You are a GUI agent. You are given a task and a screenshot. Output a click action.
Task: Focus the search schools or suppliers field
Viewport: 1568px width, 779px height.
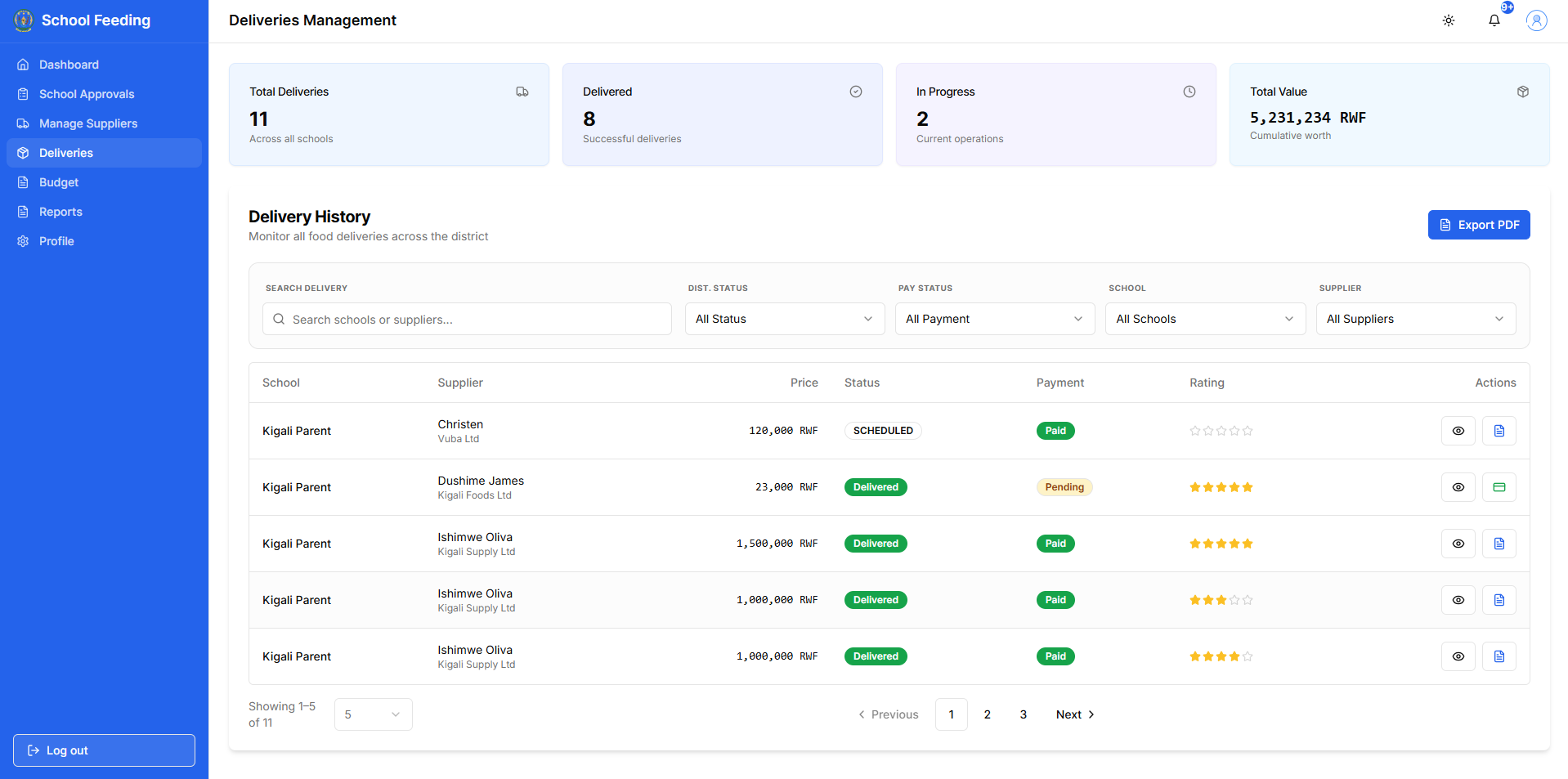(x=467, y=319)
